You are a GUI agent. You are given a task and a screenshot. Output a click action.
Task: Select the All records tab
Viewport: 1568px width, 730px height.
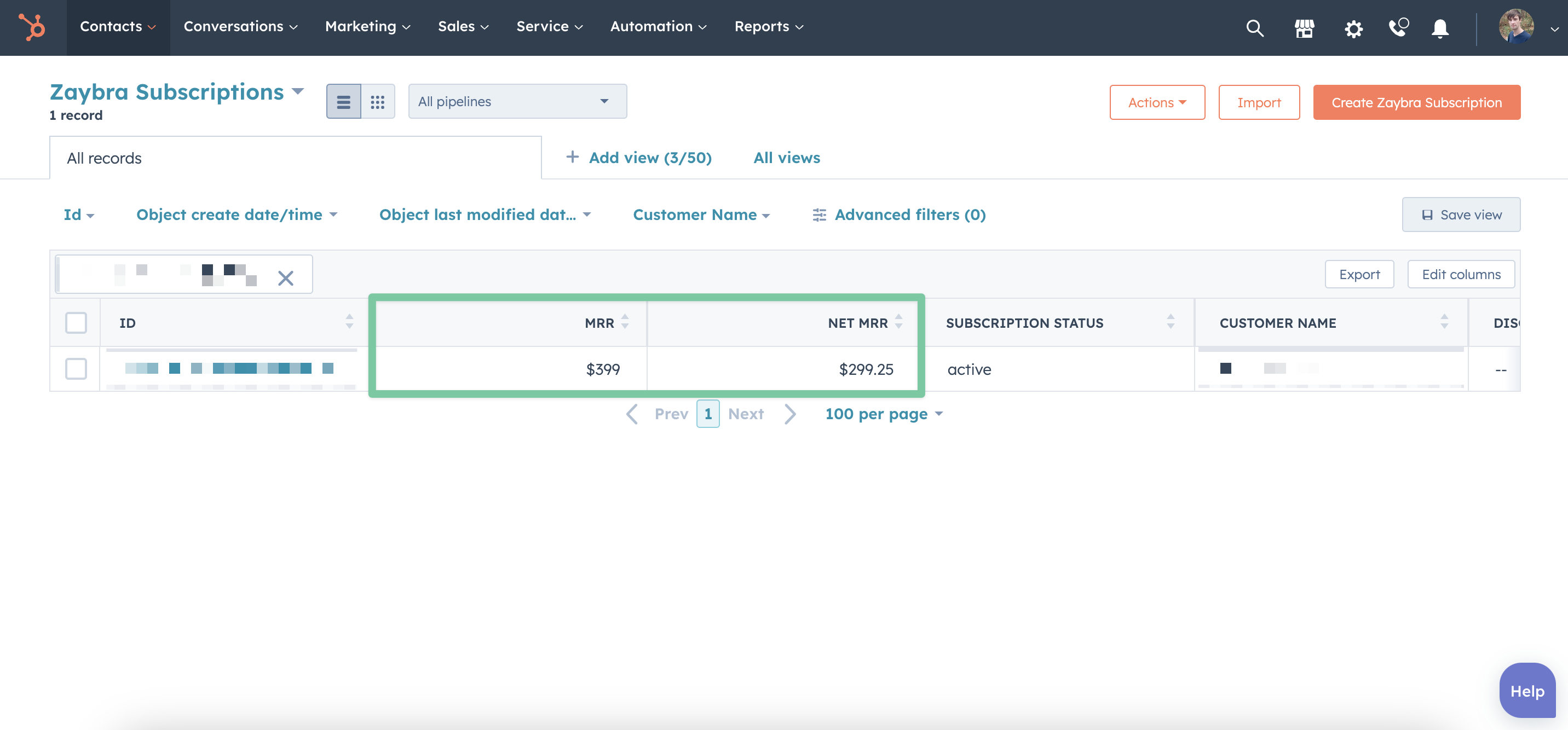pyautogui.click(x=295, y=158)
